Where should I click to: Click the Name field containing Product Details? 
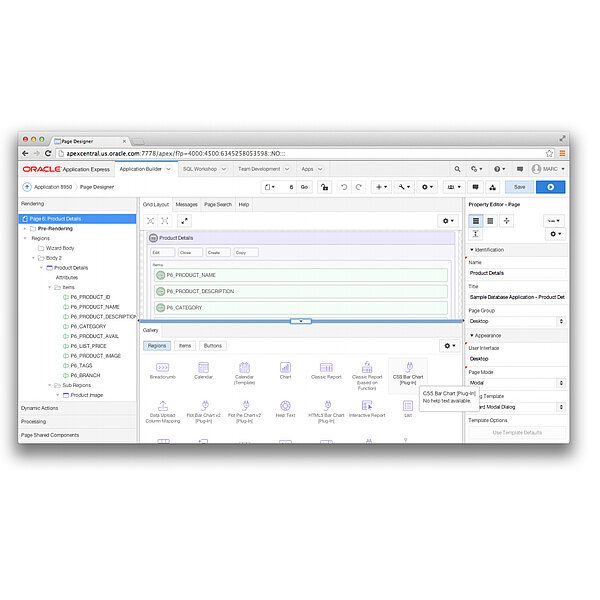516,272
